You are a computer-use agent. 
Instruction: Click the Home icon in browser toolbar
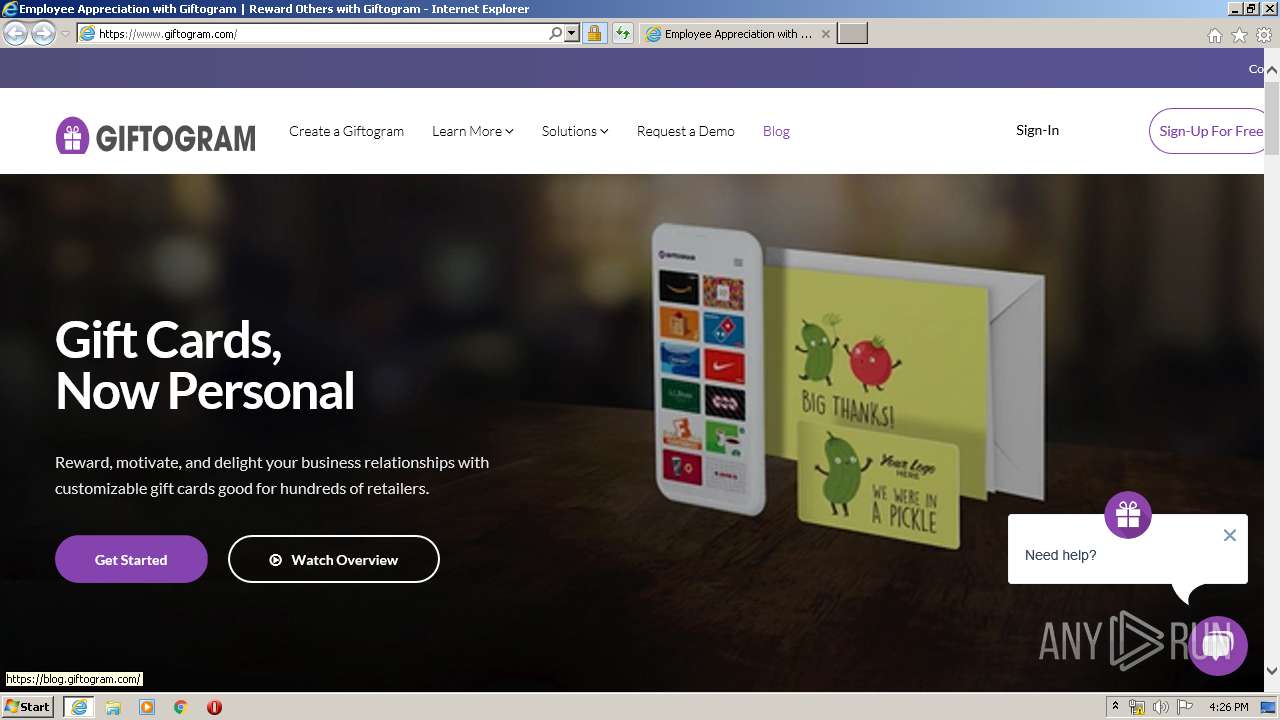tap(1214, 35)
